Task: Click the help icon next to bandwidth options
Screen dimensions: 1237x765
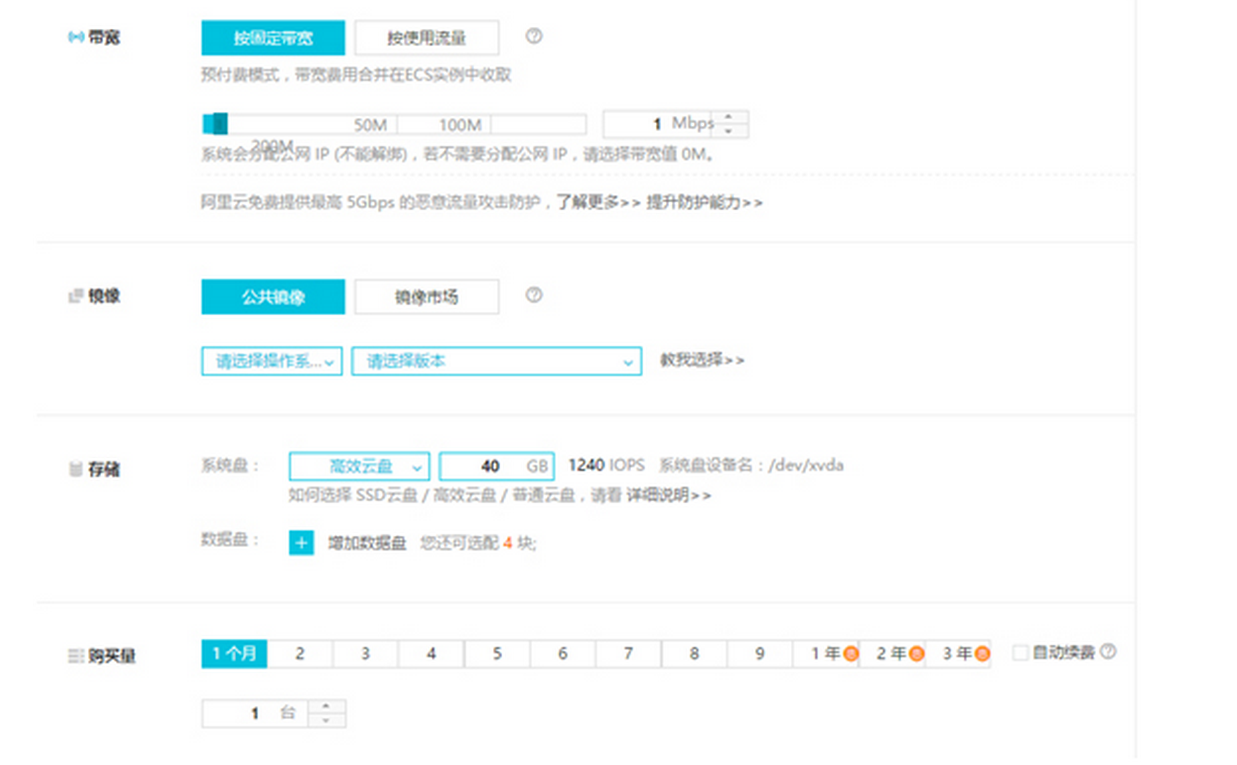Action: pos(534,36)
